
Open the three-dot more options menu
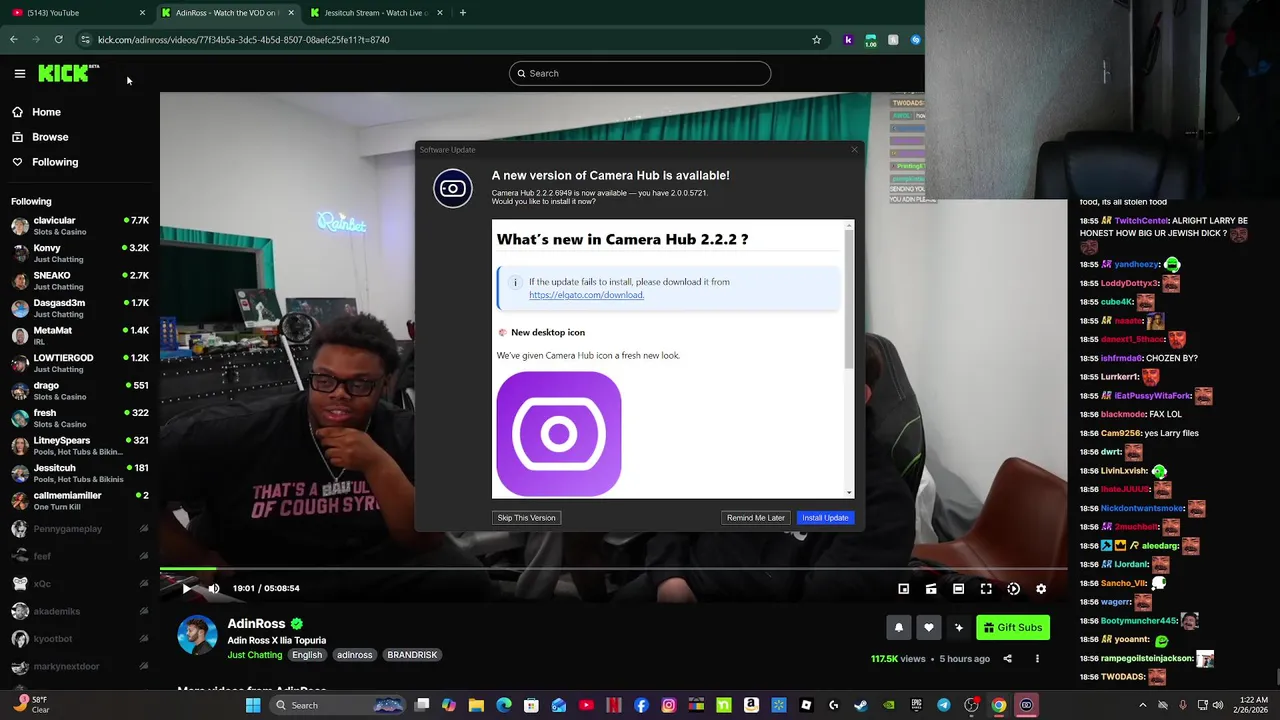pos(1037,658)
